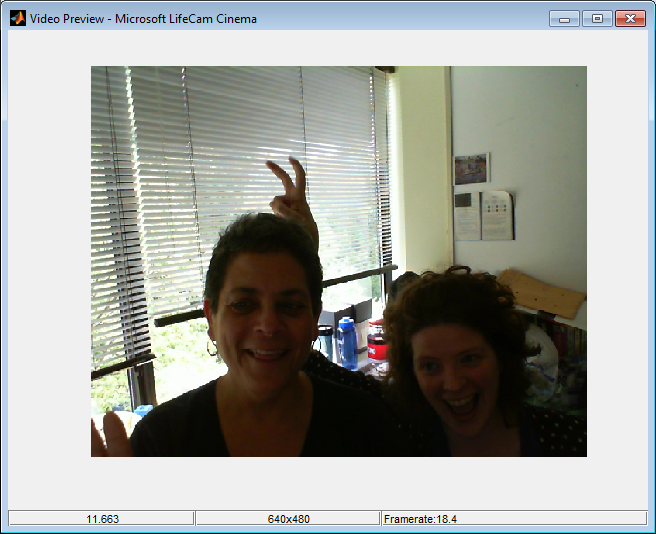Click the window title text 'Video Preview - Microsoft LifeCam Cinema'
656x534 pixels.
pyautogui.click(x=143, y=19)
